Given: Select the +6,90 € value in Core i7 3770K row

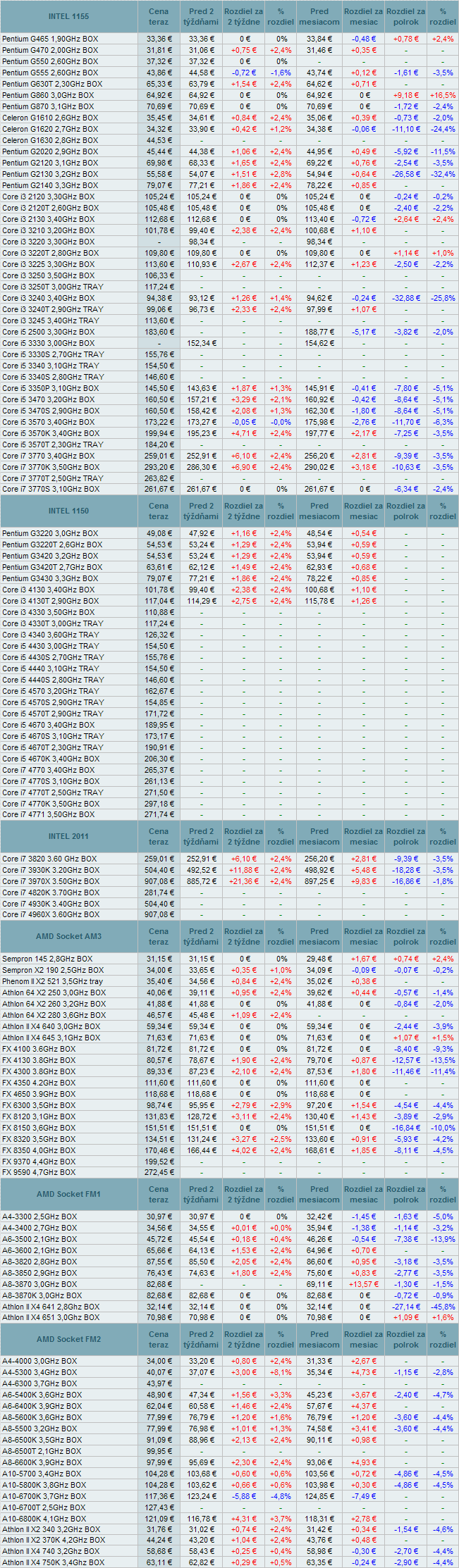Looking at the screenshot, I should coord(244,467).
